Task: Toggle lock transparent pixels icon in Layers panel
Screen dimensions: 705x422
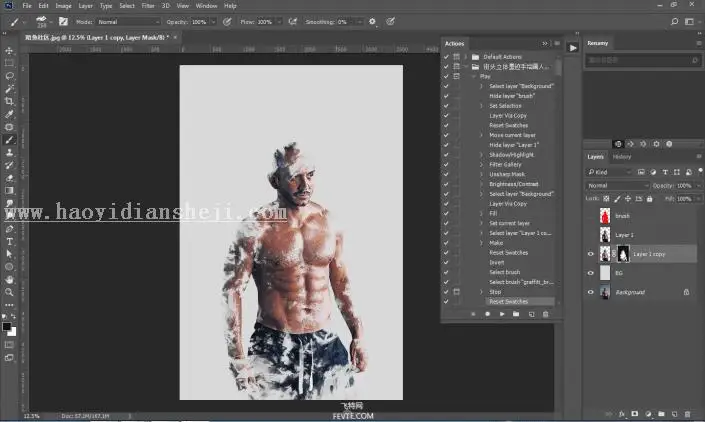Action: click(x=606, y=199)
